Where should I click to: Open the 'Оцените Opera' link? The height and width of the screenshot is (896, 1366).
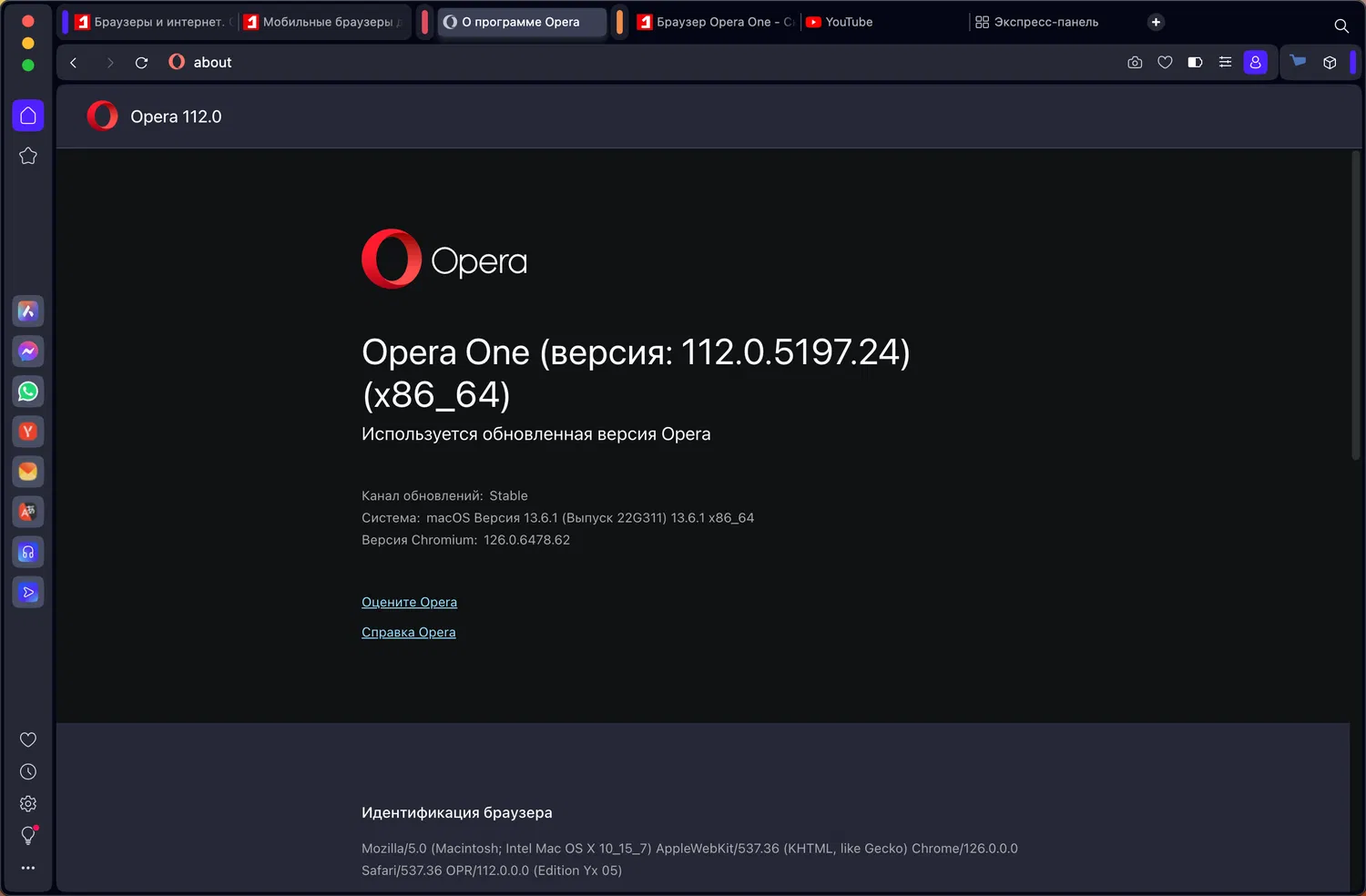point(409,602)
